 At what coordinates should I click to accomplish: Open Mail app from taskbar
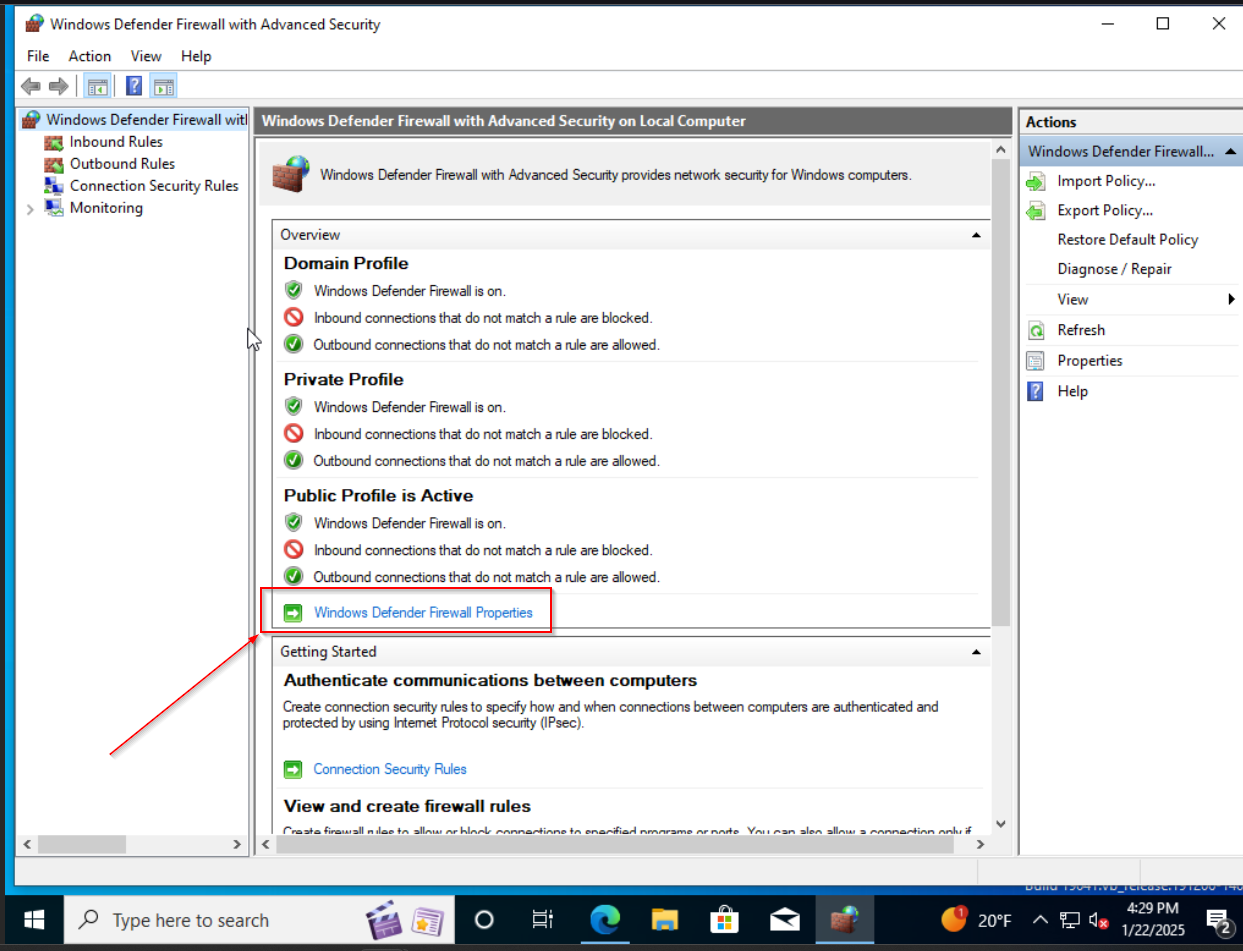point(785,920)
